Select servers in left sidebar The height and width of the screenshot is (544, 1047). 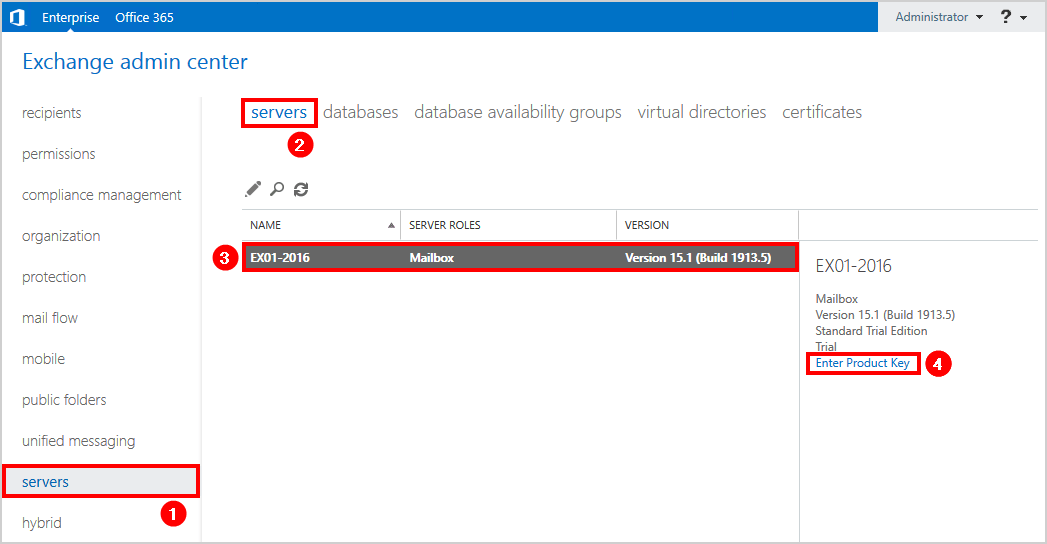(x=101, y=482)
